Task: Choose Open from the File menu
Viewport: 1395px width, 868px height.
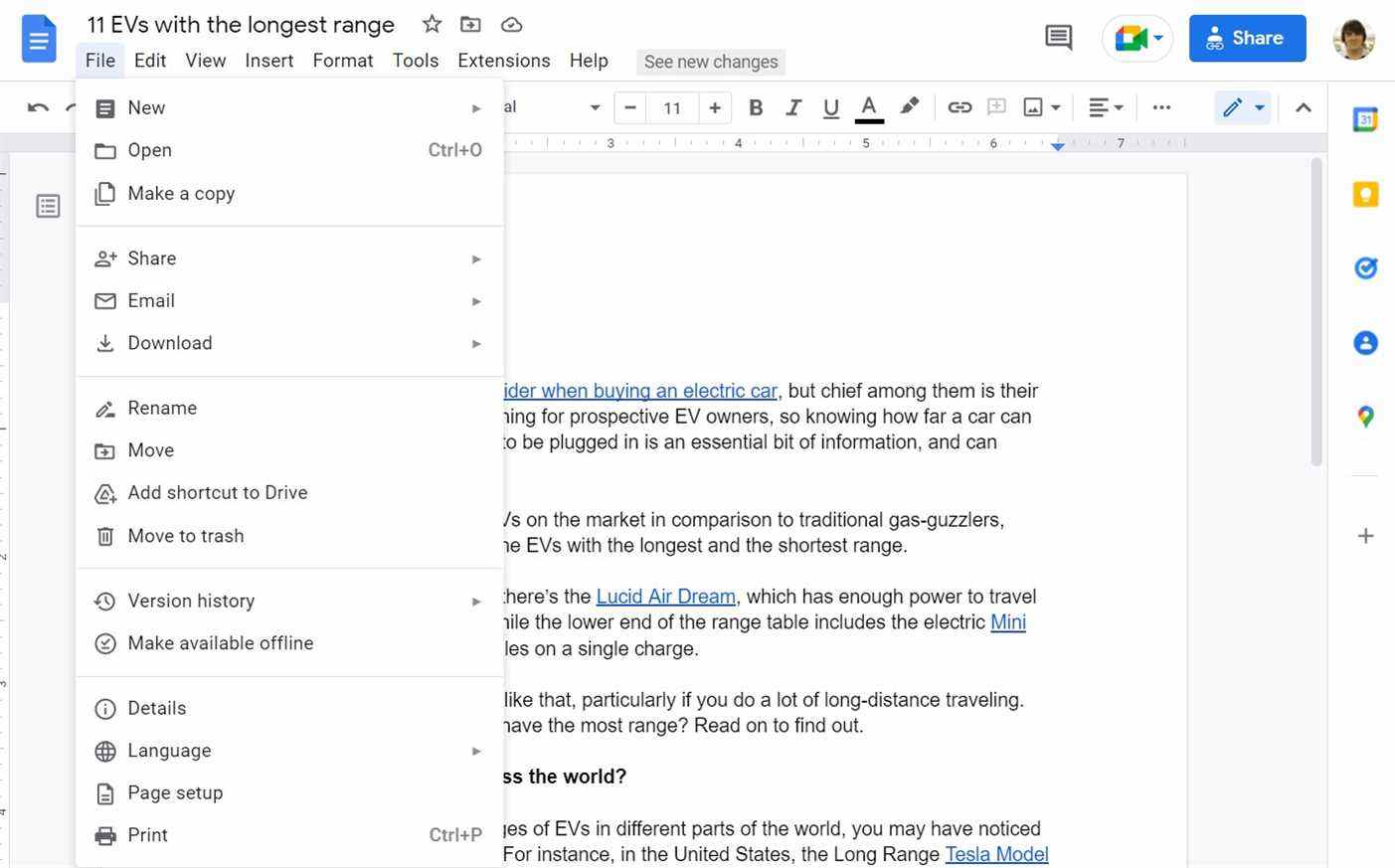Action: click(289, 150)
